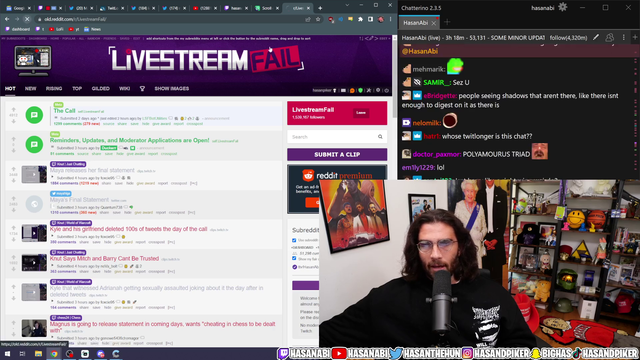Toggle the "Use subreddit style" checkbox

point(294,240)
